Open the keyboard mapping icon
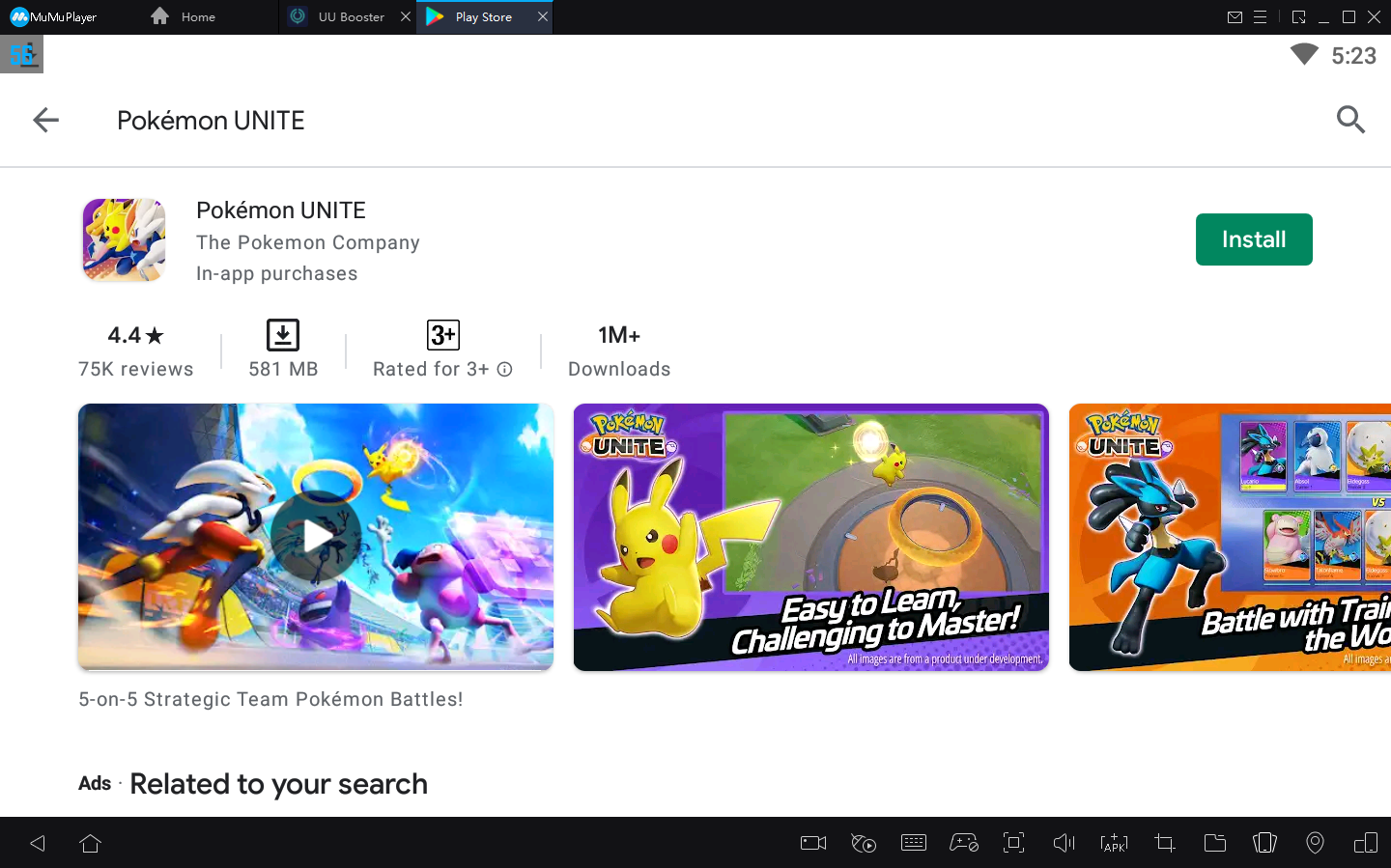This screenshot has height=868, width=1391. 914,843
